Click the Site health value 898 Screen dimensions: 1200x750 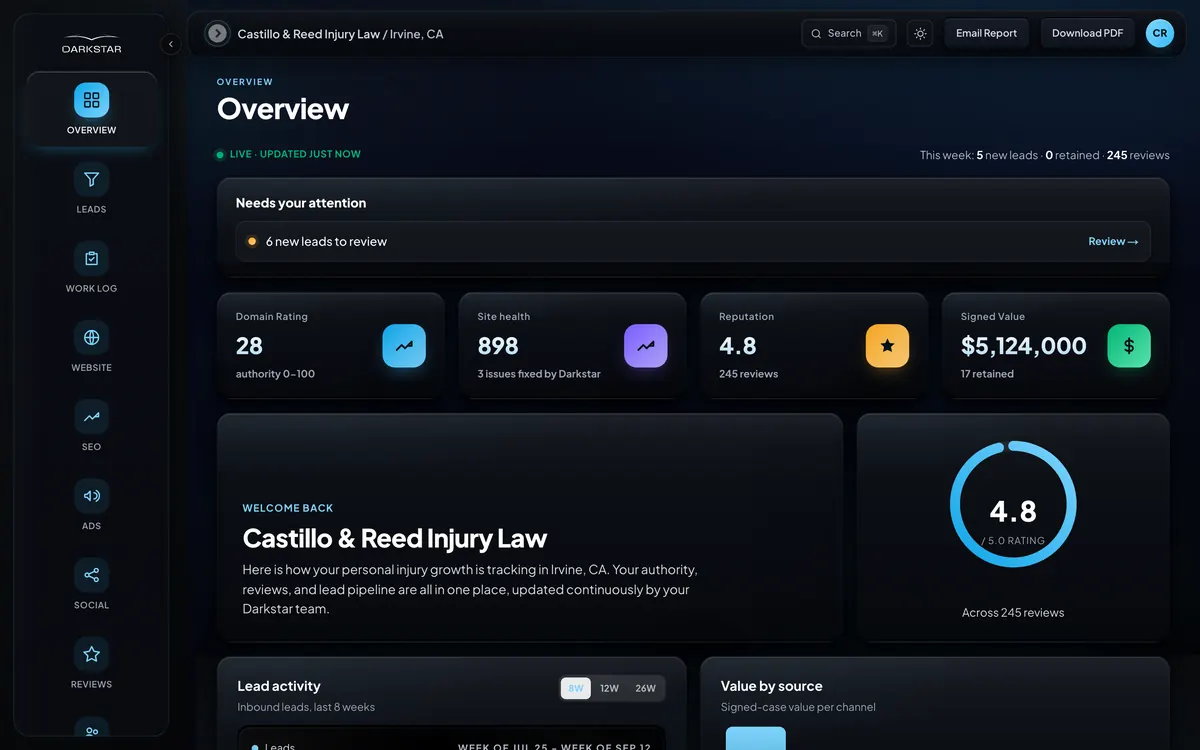(498, 346)
